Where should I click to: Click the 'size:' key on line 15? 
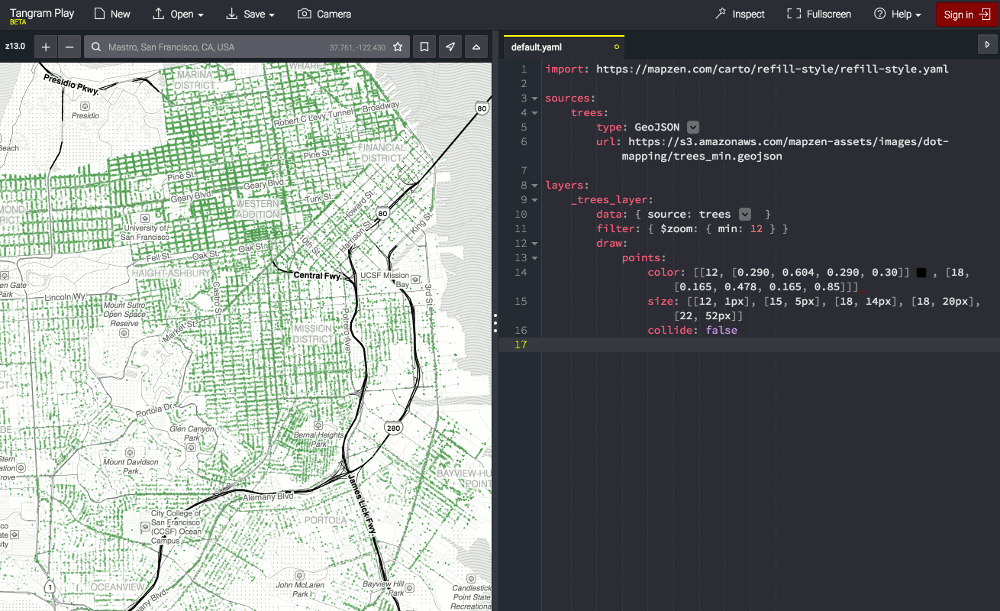(663, 301)
